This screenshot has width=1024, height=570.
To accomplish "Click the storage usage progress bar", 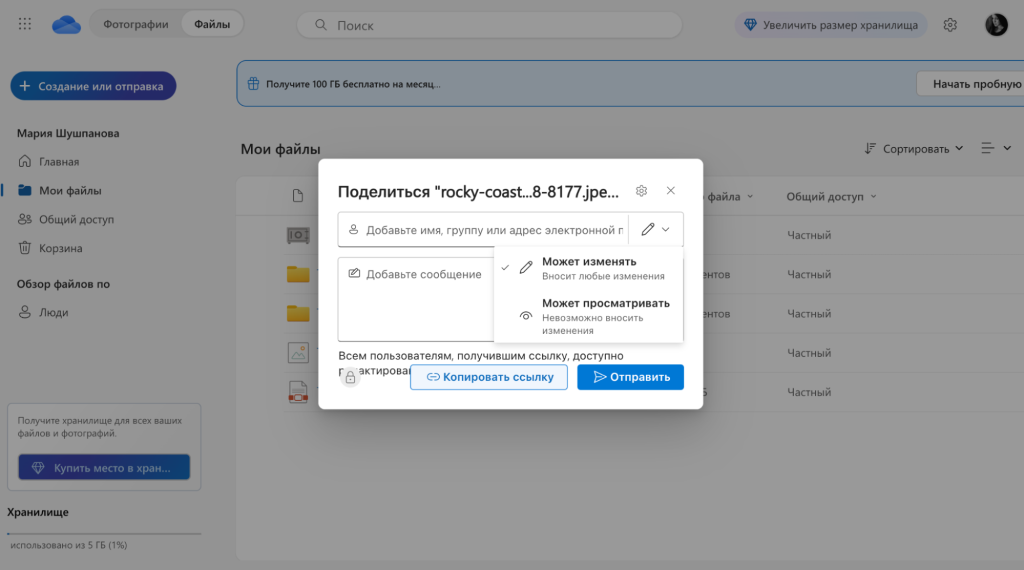I will (104, 533).
